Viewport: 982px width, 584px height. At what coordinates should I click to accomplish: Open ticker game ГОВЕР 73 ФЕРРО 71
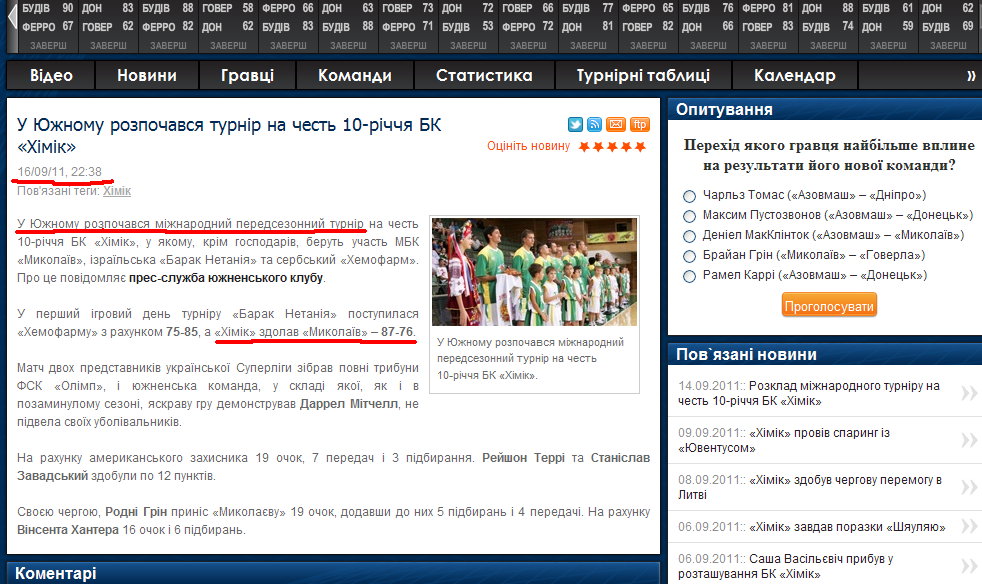point(408,26)
